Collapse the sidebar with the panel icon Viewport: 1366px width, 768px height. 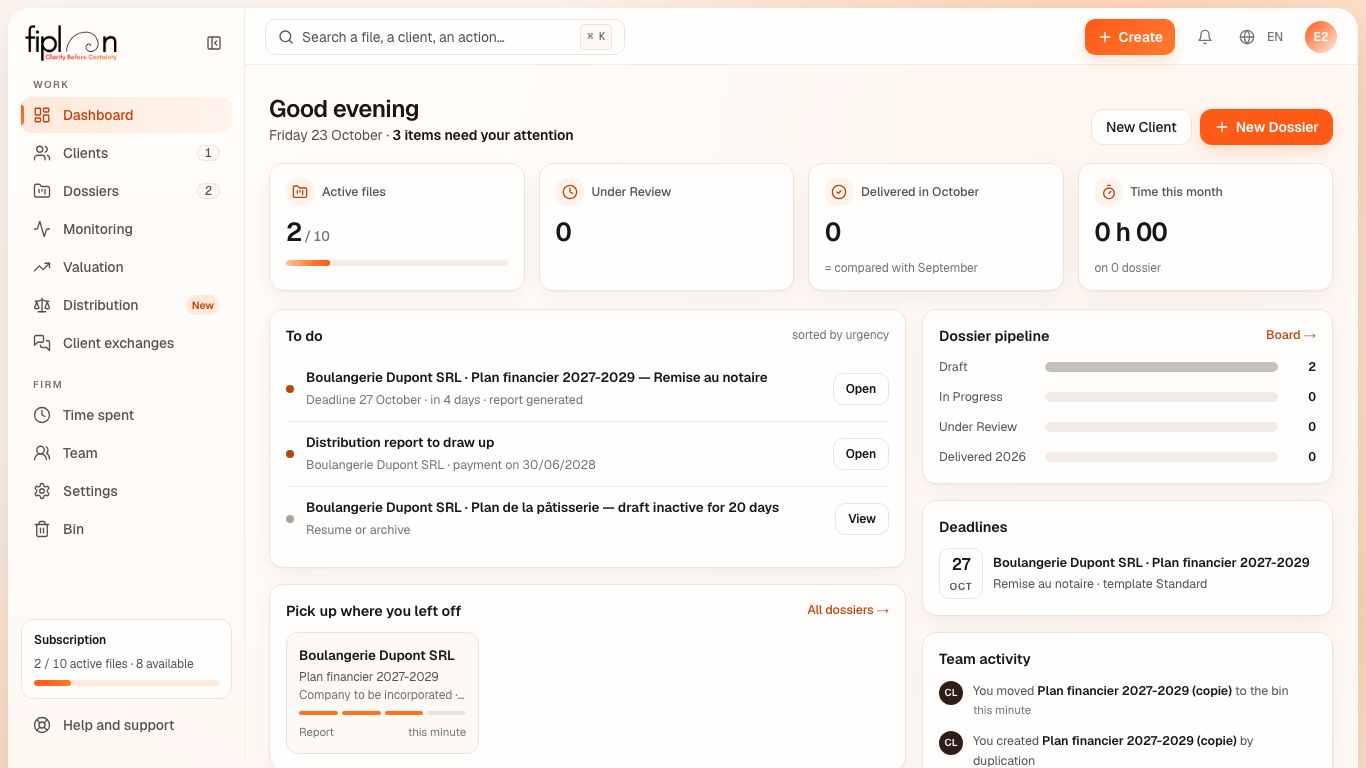point(214,43)
